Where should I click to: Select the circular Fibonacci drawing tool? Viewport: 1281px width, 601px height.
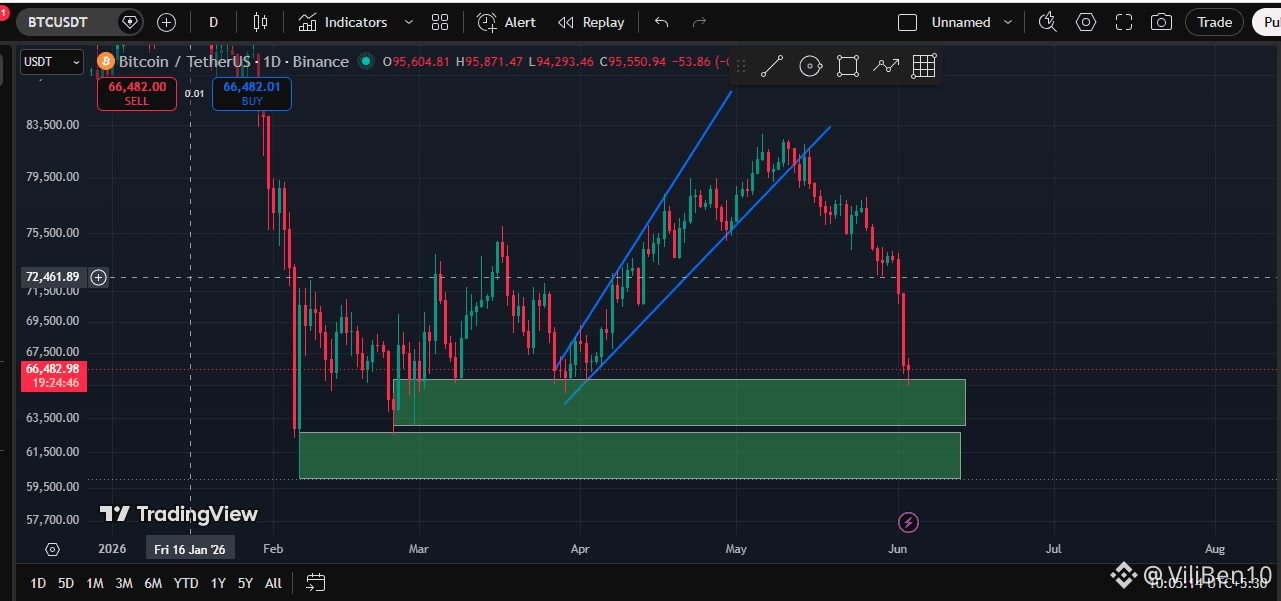[x=810, y=67]
